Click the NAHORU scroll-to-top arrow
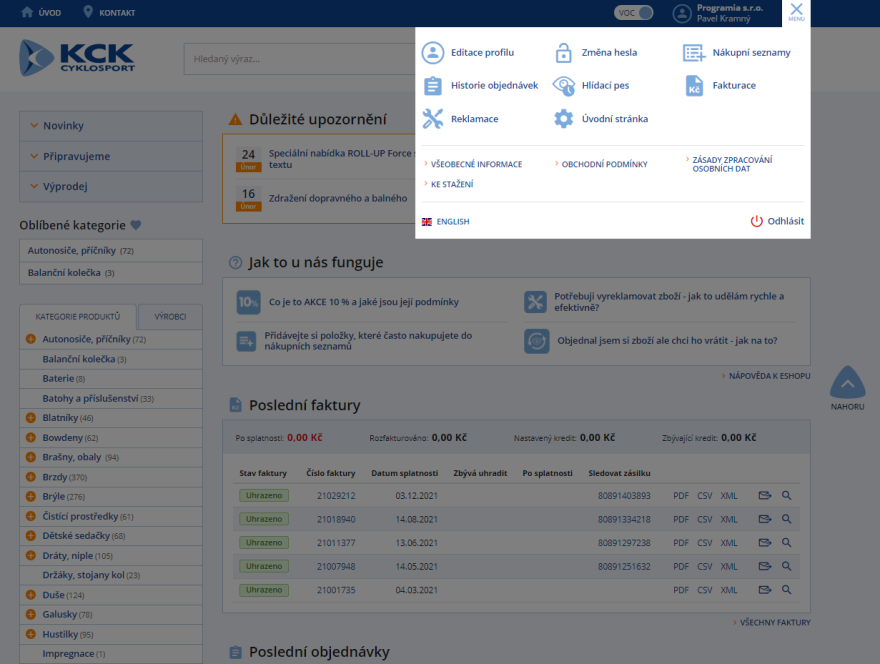The height and width of the screenshot is (664, 880). click(x=847, y=383)
